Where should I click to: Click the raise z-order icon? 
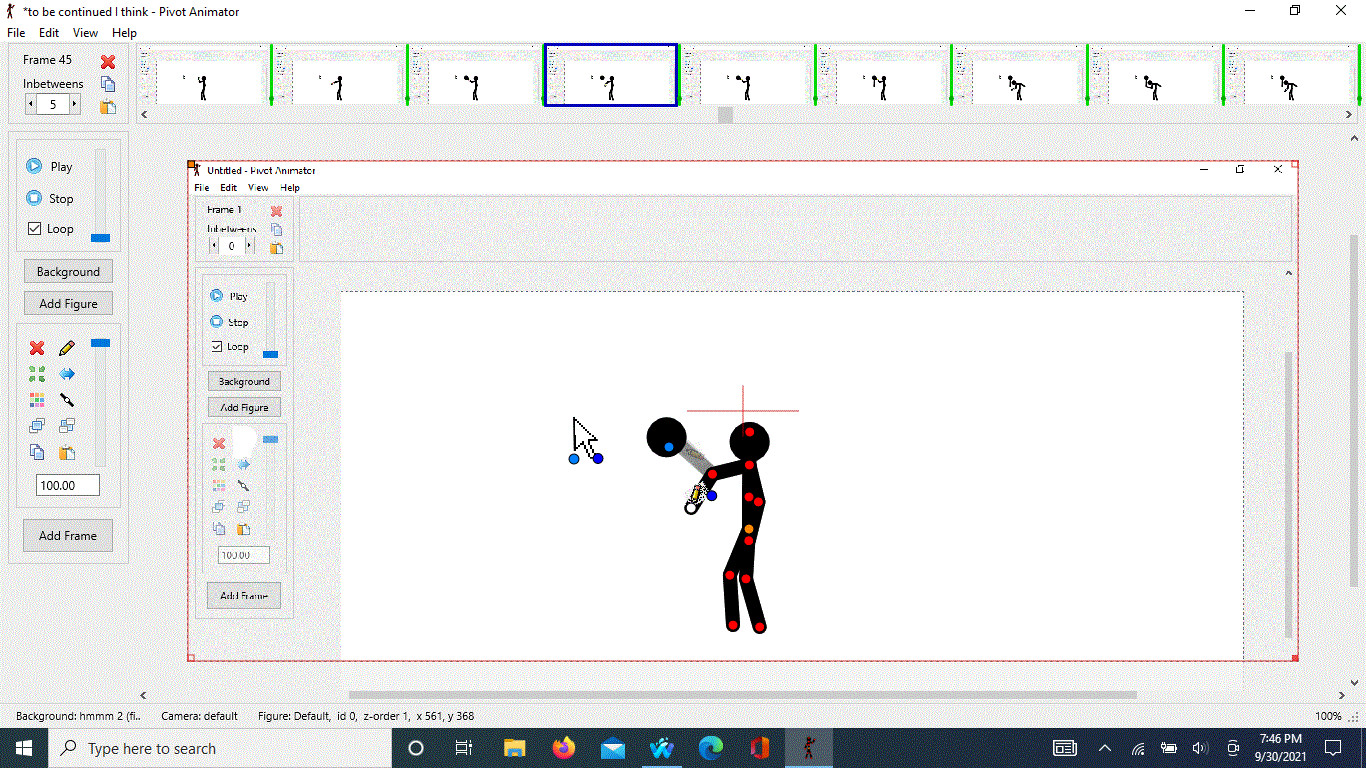click(x=37, y=425)
